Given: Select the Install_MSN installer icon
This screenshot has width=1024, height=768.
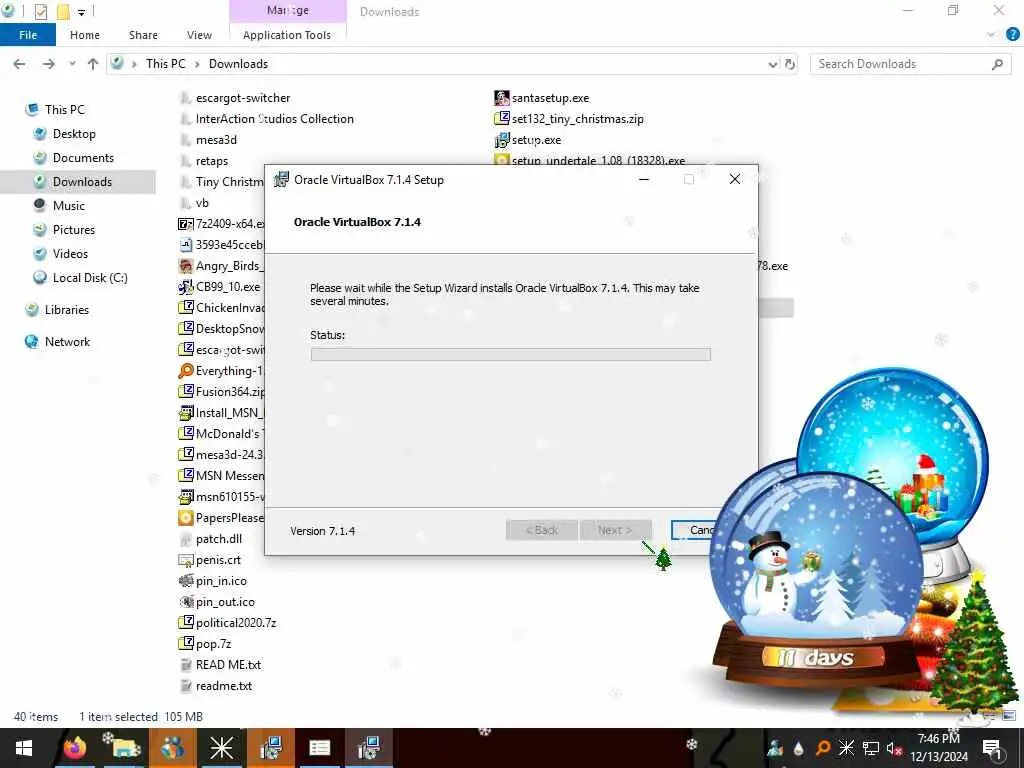Looking at the screenshot, I should (185, 413).
